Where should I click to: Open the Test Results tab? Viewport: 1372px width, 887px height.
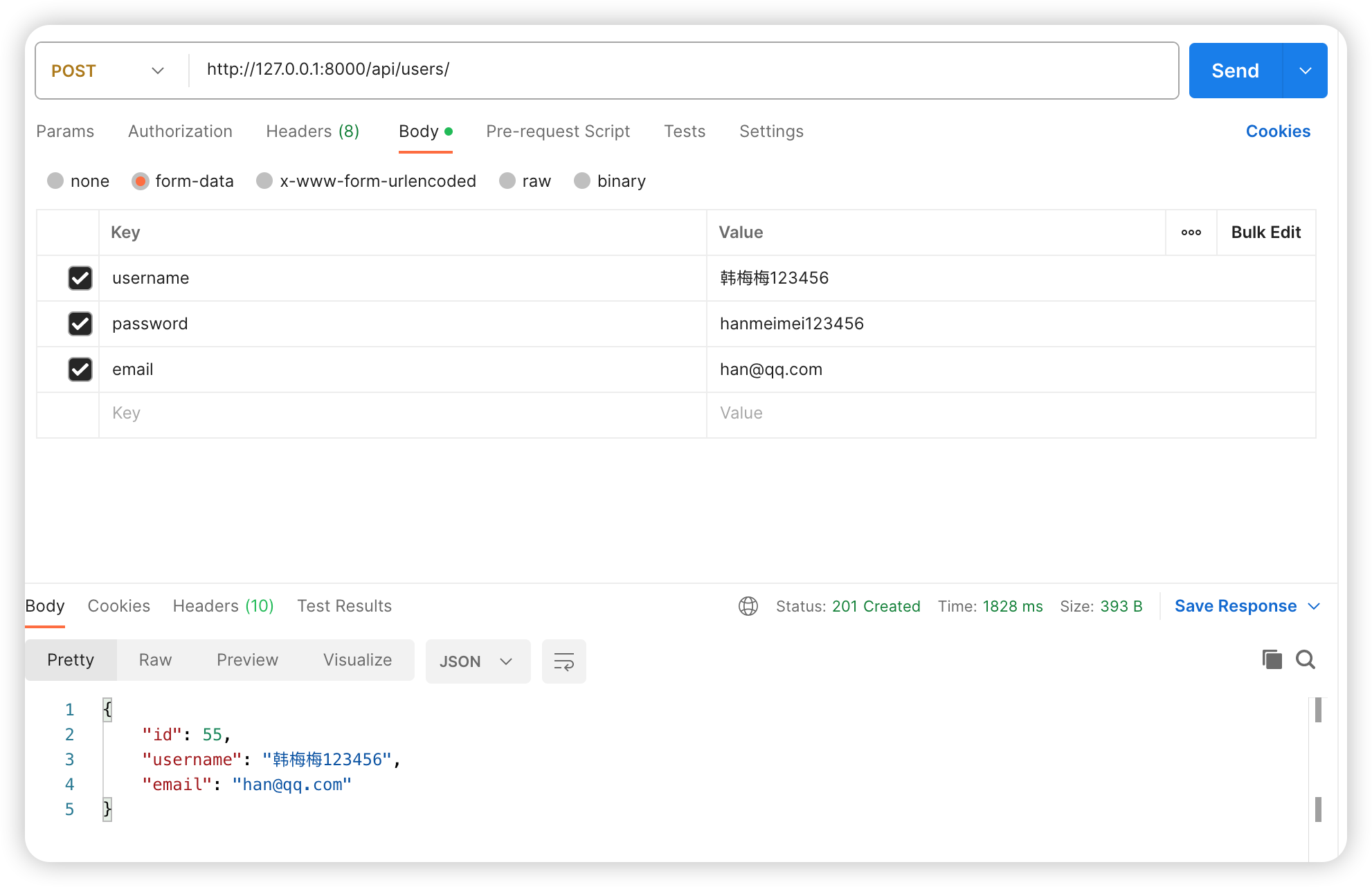click(x=344, y=606)
